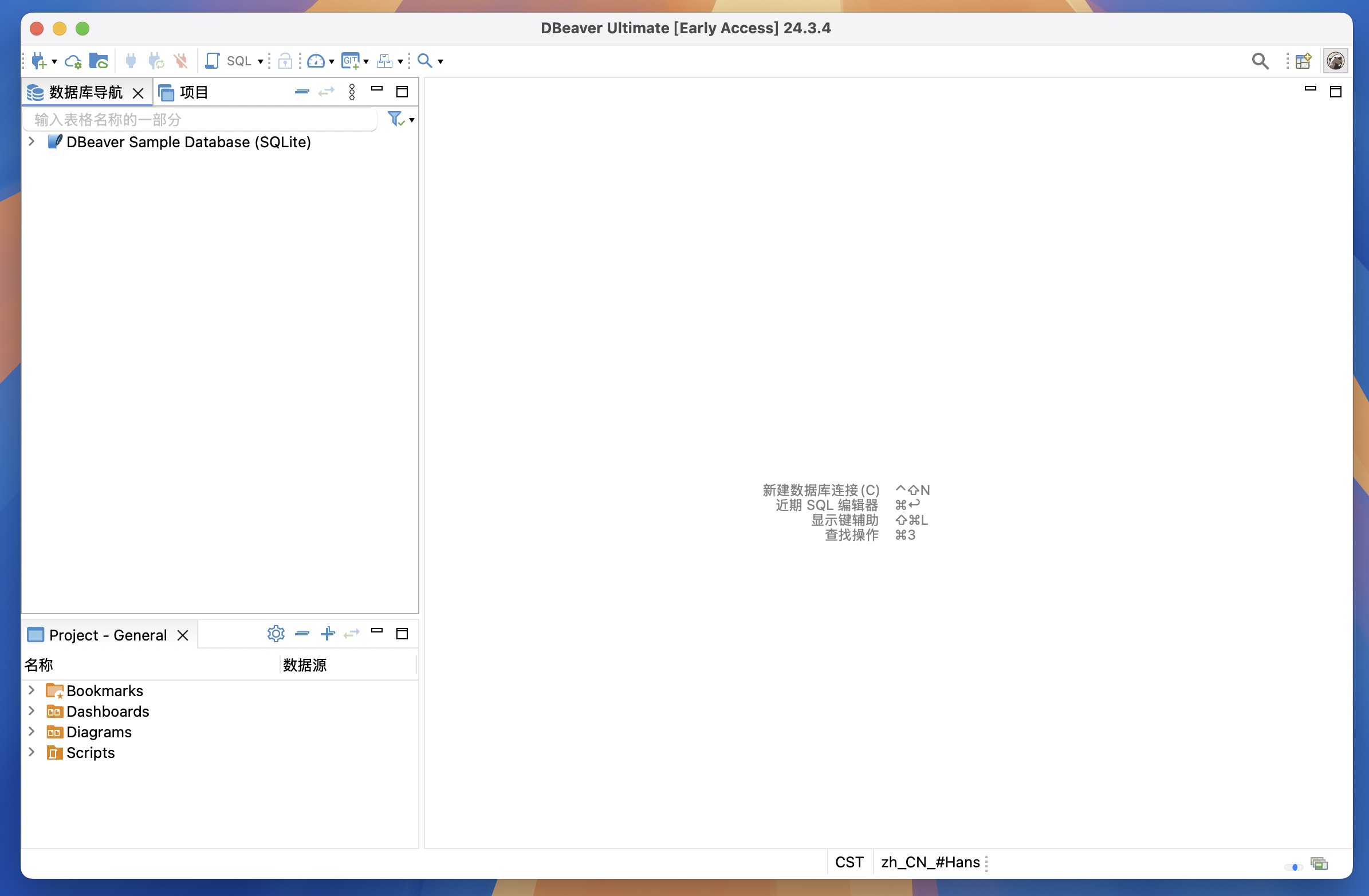Toggle the transaction lock icon
This screenshot has width=1369, height=896.
[x=285, y=60]
